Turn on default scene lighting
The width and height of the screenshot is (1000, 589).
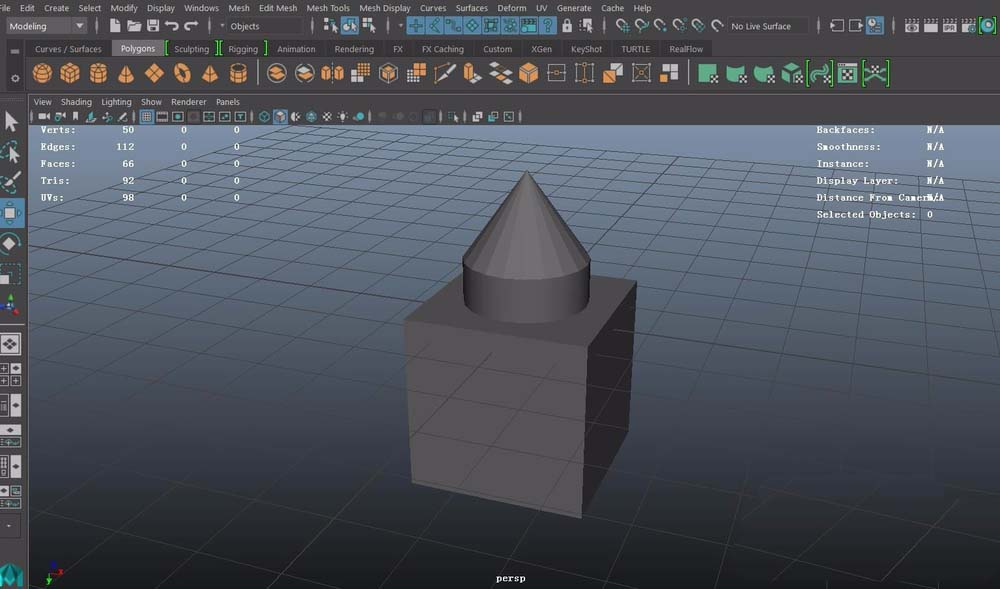pyautogui.click(x=342, y=116)
